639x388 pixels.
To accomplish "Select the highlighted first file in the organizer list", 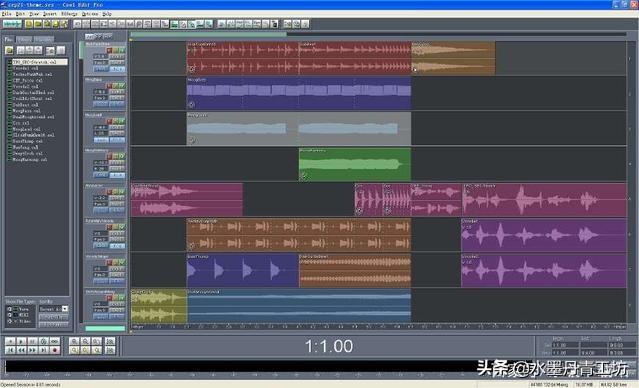I will pos(40,62).
